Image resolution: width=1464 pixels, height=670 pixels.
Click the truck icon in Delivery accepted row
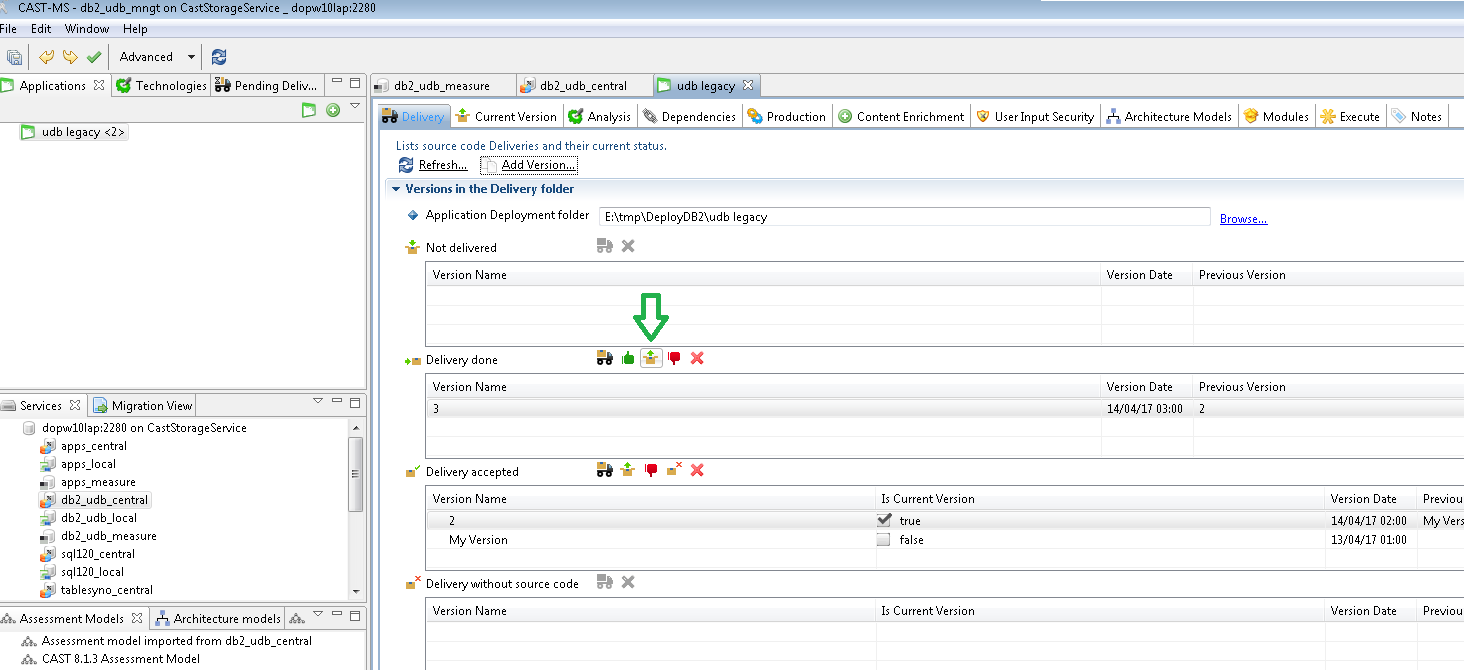604,470
